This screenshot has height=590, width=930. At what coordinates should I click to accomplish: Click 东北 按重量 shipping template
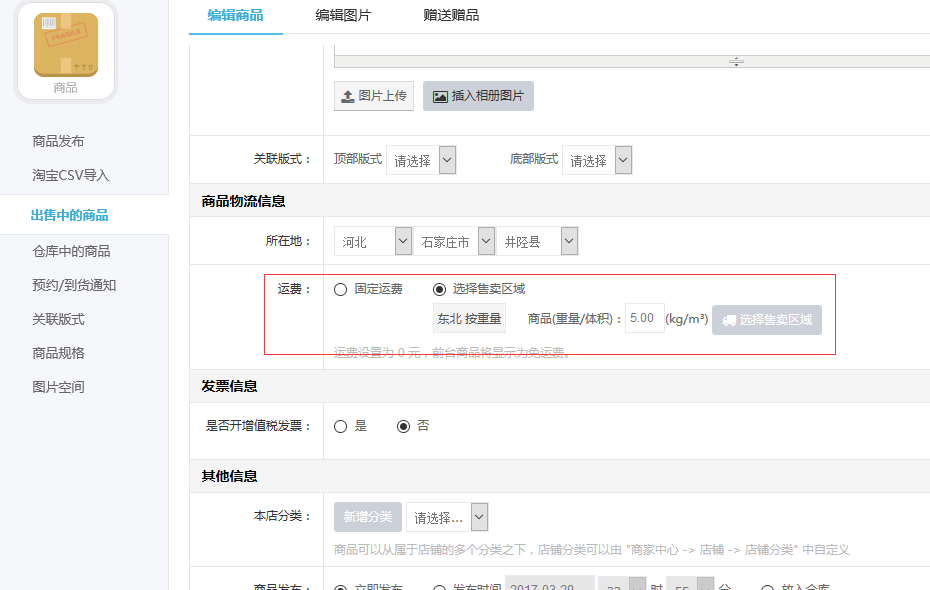click(x=469, y=319)
